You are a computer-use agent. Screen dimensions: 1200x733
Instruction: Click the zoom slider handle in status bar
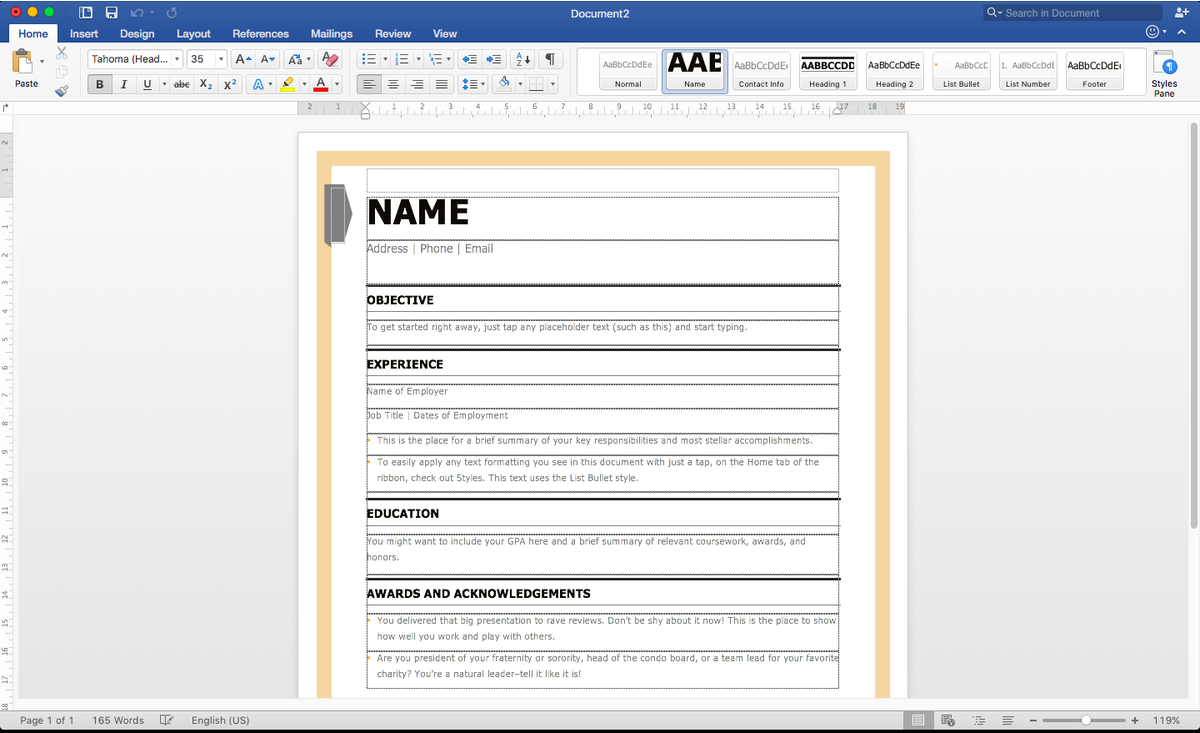click(1086, 720)
